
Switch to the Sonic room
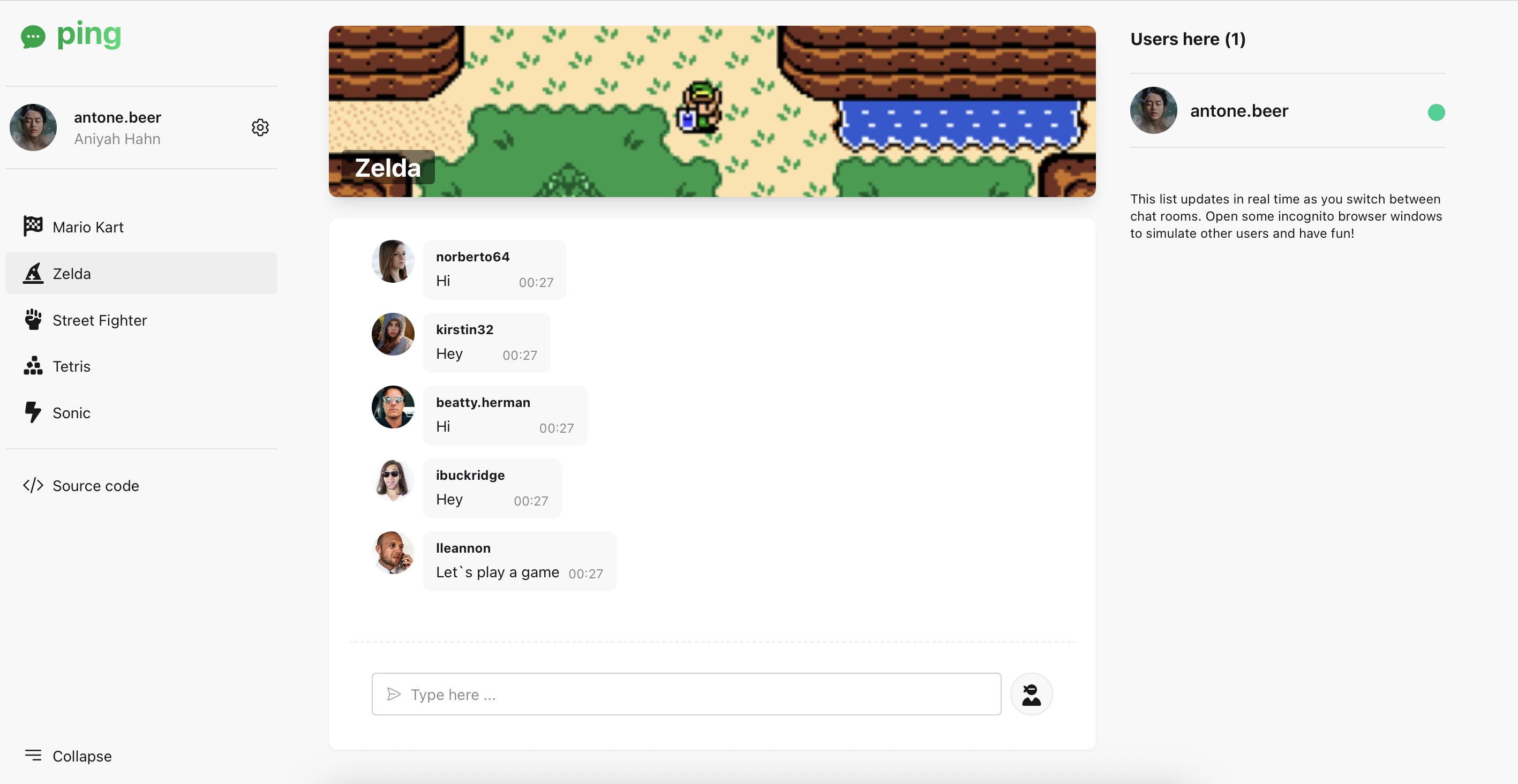141,412
